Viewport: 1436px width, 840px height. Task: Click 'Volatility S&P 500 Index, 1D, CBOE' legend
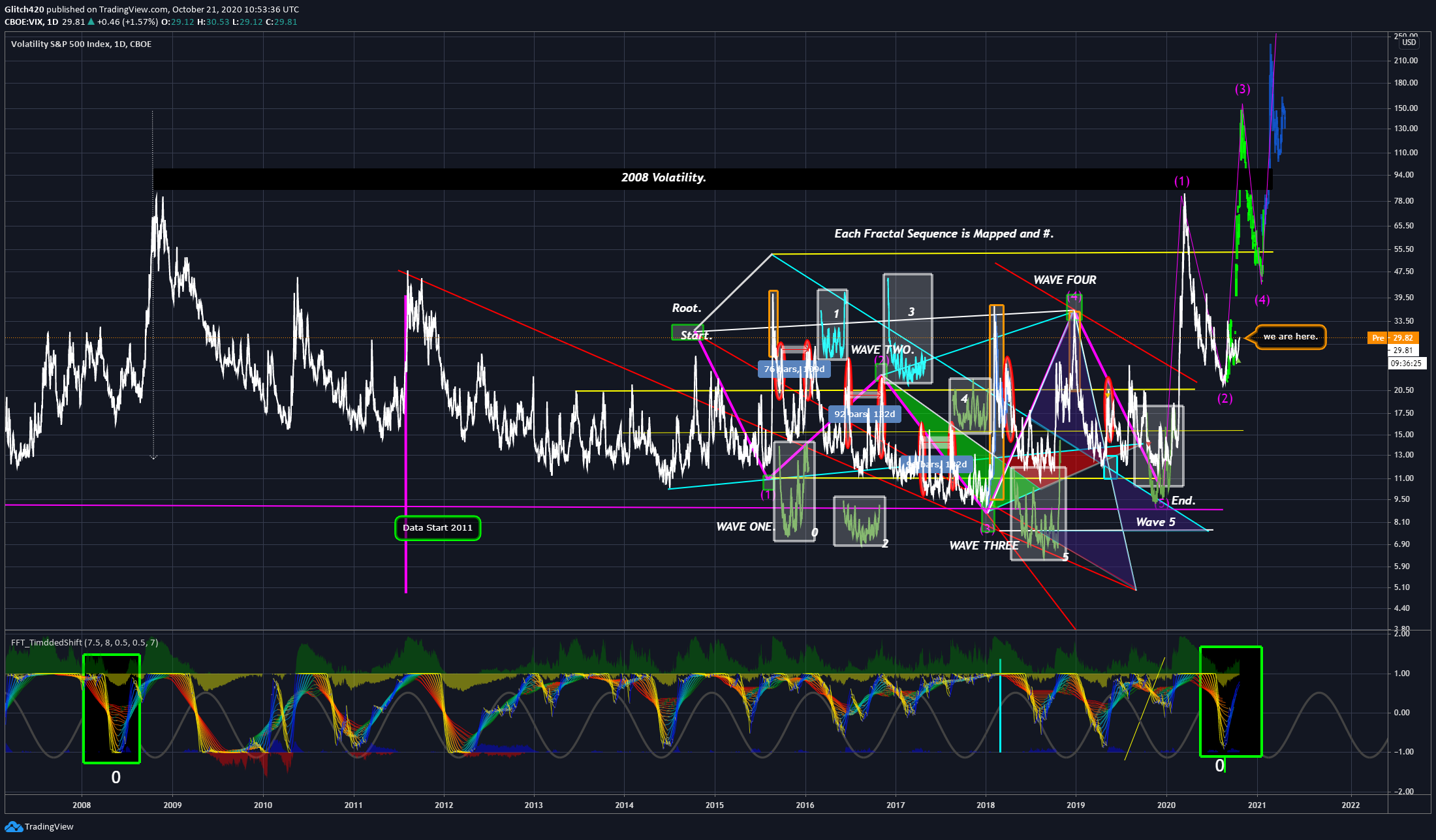(x=81, y=44)
